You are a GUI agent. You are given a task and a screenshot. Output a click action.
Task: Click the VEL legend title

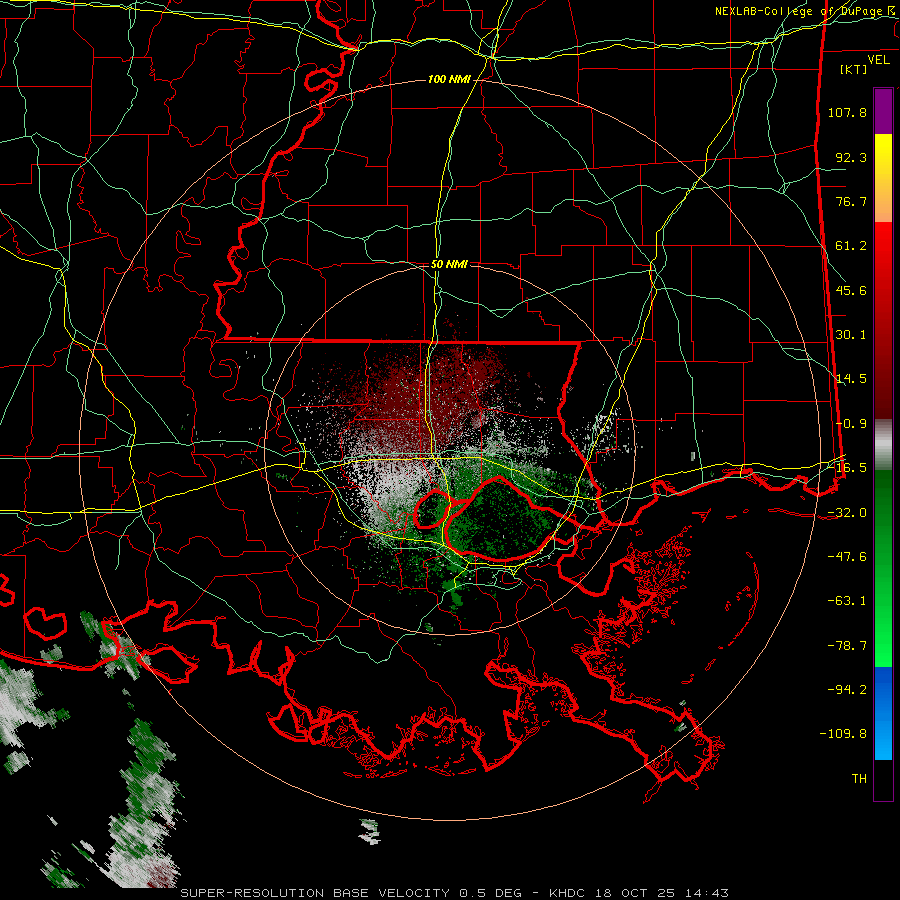pos(878,60)
